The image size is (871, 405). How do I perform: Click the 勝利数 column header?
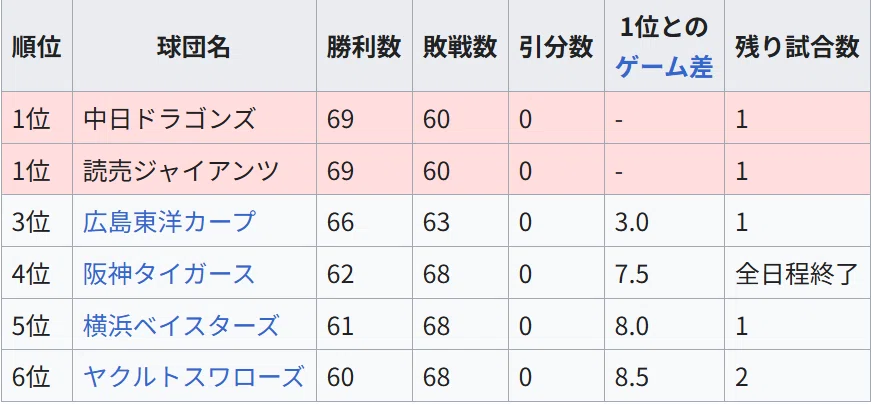point(364,46)
